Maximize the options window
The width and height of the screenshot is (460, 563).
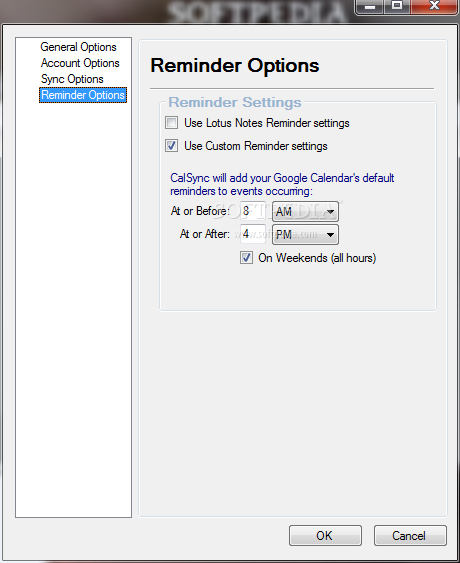tap(397, 6)
